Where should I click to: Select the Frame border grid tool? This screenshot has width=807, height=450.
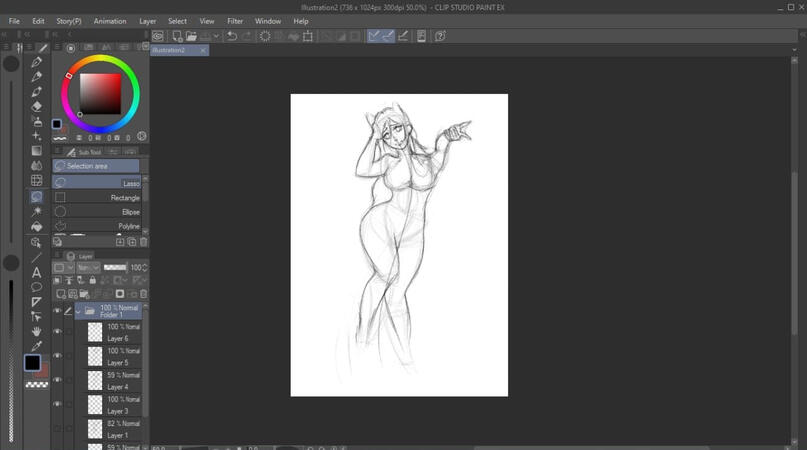(37, 180)
